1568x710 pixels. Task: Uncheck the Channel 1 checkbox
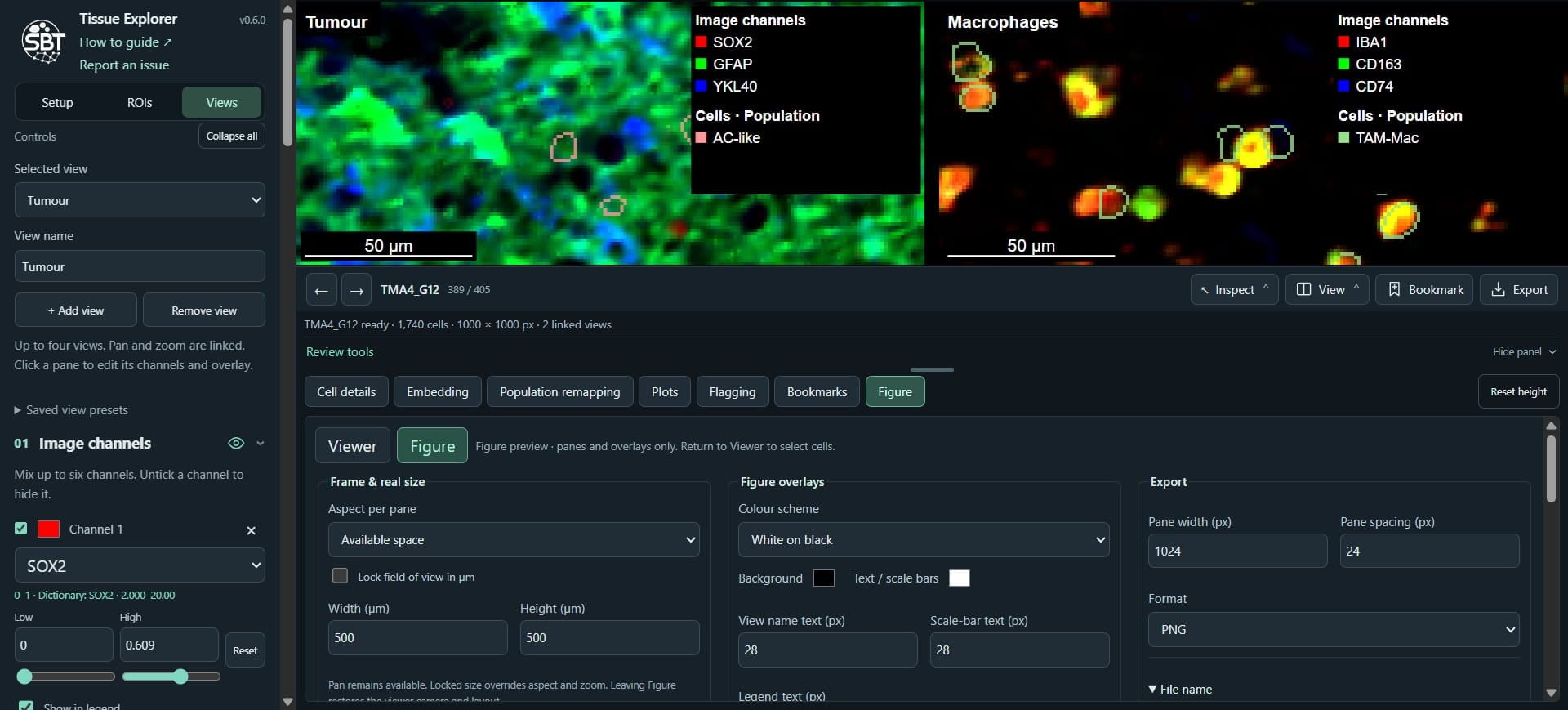[21, 529]
